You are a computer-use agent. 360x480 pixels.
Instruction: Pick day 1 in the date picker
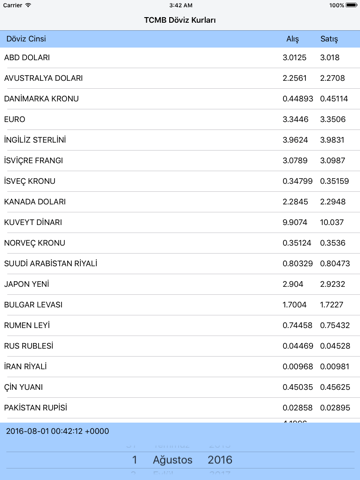[x=134, y=460]
